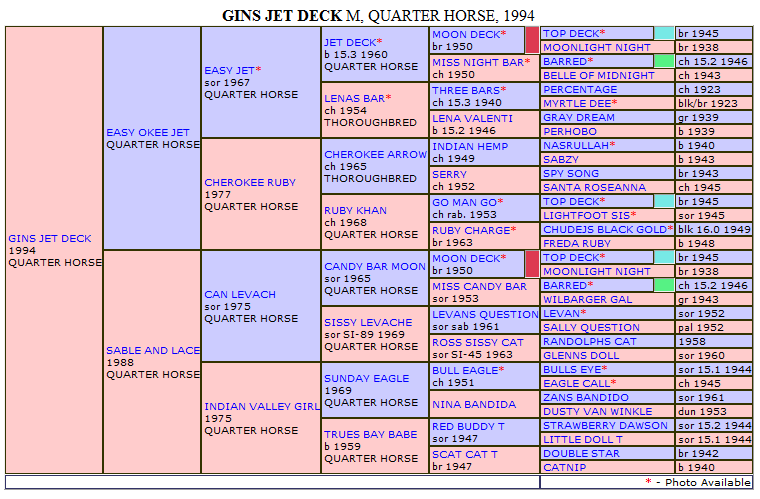Select the CHEROKEE RUBY link

[x=250, y=183]
